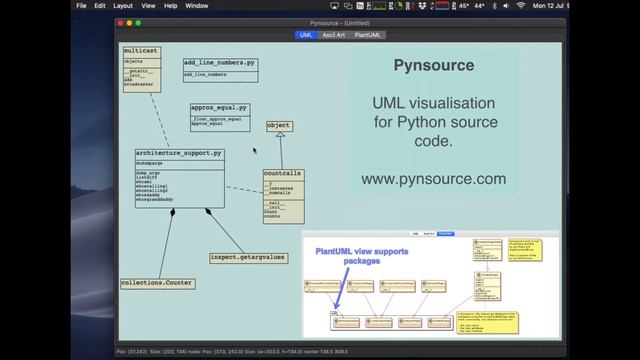Click the 45° temperature readout
The image size is (640, 360).
(464, 6)
